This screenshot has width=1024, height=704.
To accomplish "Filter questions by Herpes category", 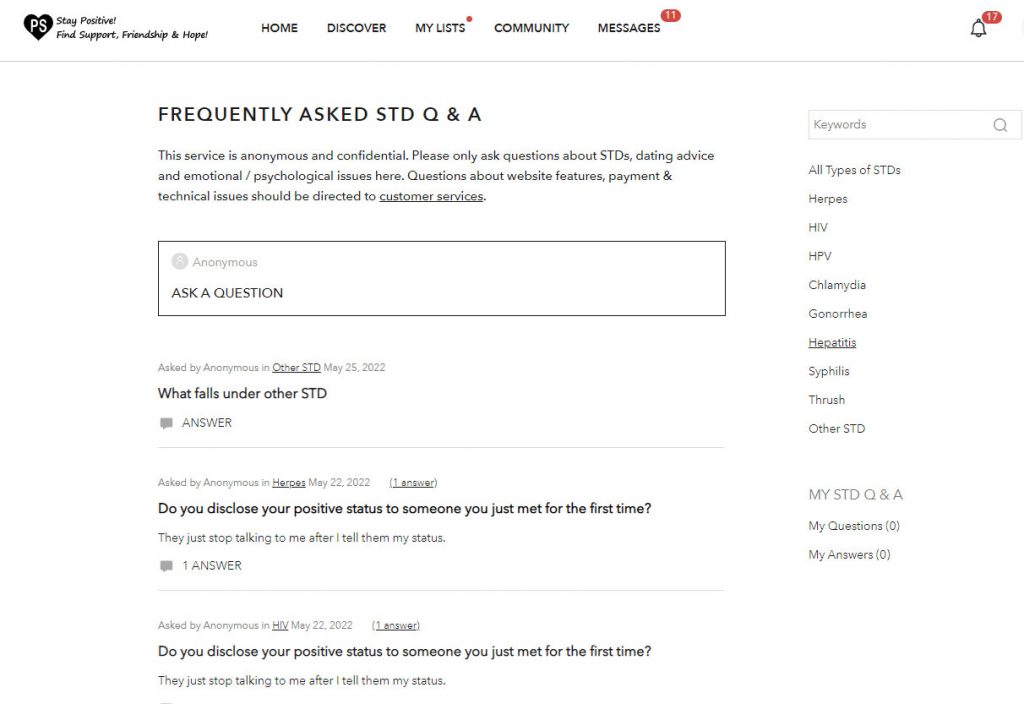I will [827, 199].
